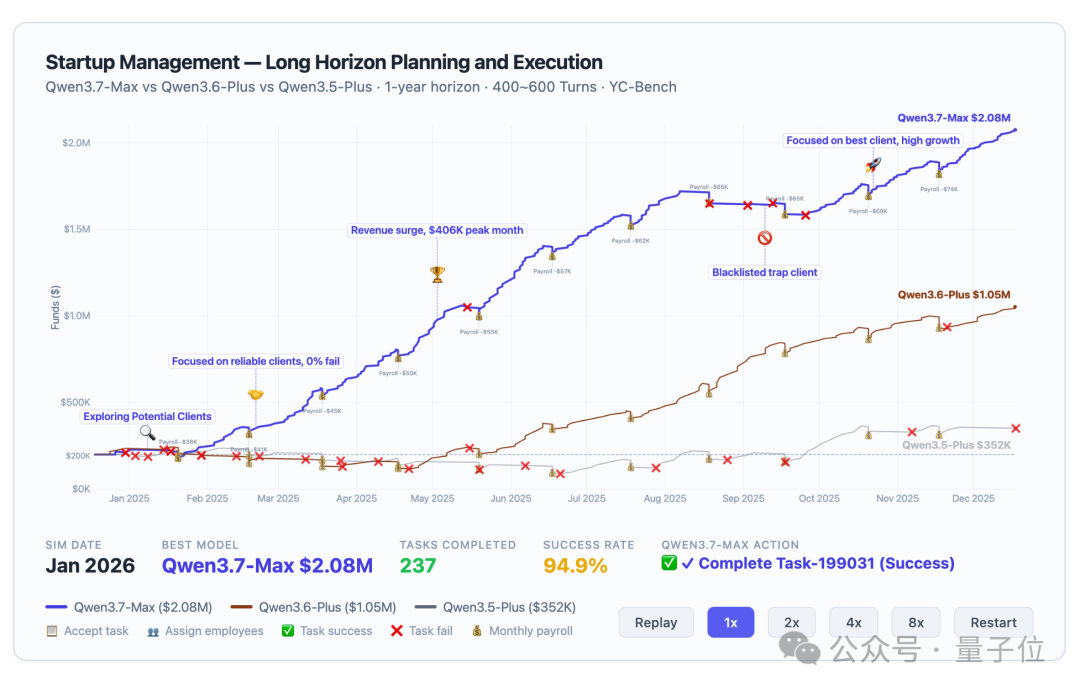Click the Blacklisted trap client annotation
Viewport: 1080px width, 693px height.
(765, 272)
